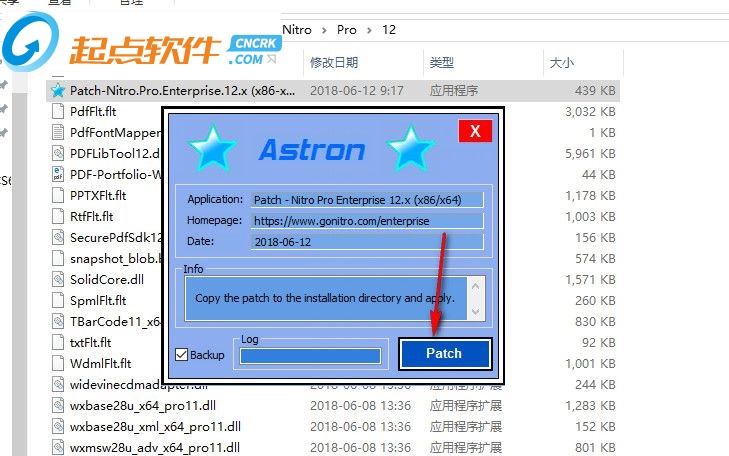The width and height of the screenshot is (729, 456).
Task: Select the WdmlFlt.flt file icon
Action: click(58, 363)
